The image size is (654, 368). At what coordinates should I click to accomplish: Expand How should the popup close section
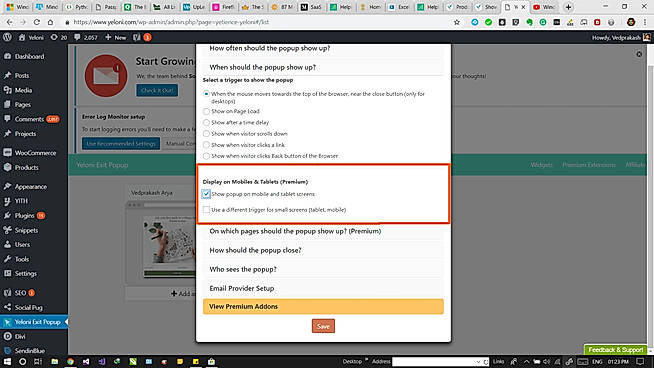[x=323, y=250]
